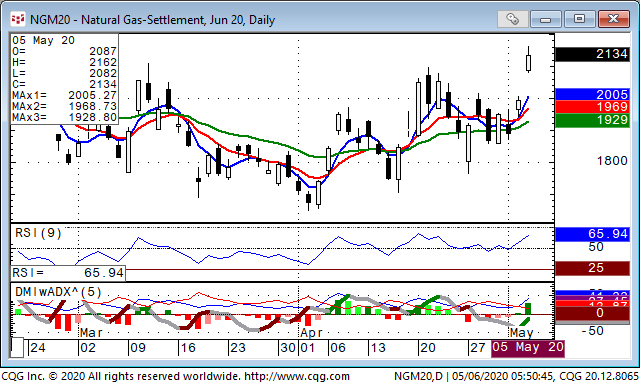Image resolution: width=640 pixels, height=384 pixels.
Task: Click the 06 date label on time axis
Action: (x=338, y=348)
